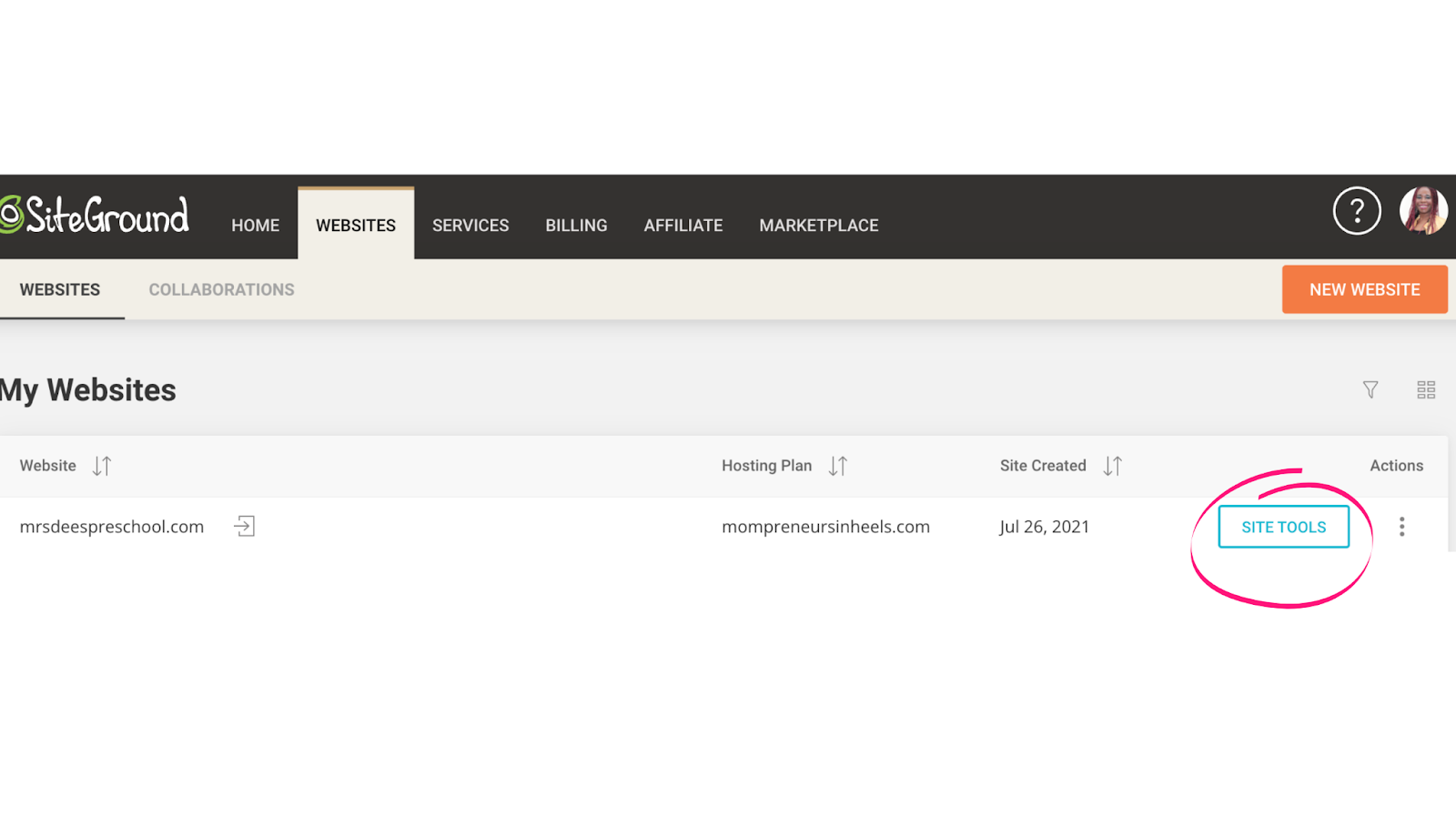Click the SiteGround logo

tap(95, 216)
